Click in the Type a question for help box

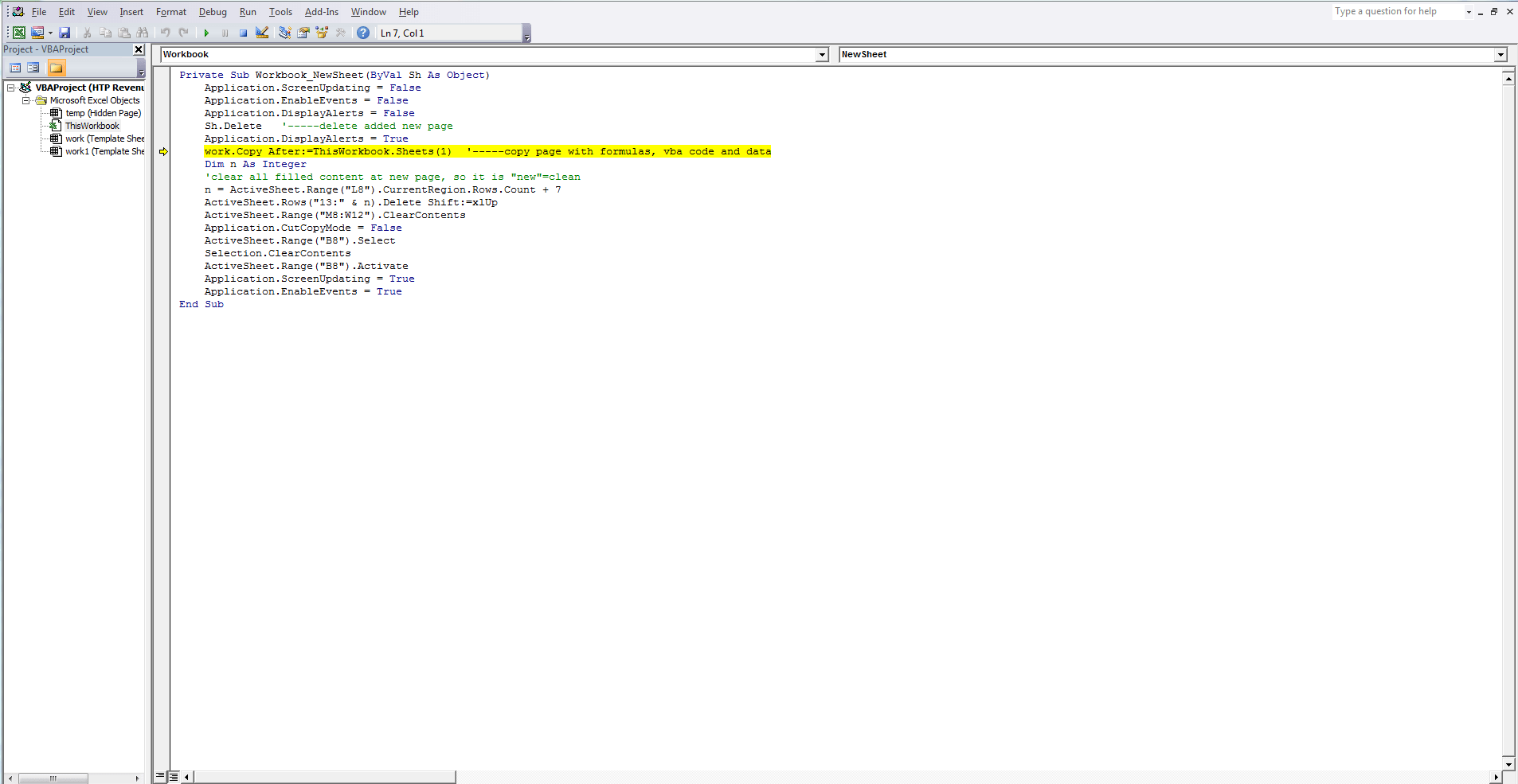point(1398,12)
